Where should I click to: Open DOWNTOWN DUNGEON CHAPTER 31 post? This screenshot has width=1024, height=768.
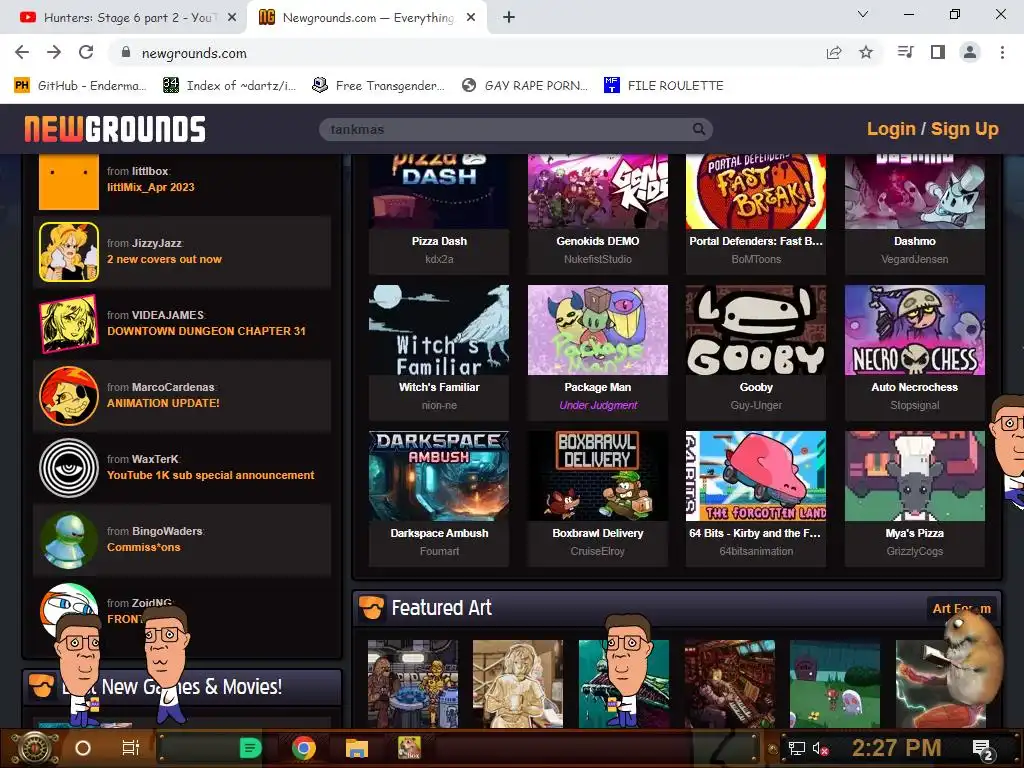click(206, 331)
